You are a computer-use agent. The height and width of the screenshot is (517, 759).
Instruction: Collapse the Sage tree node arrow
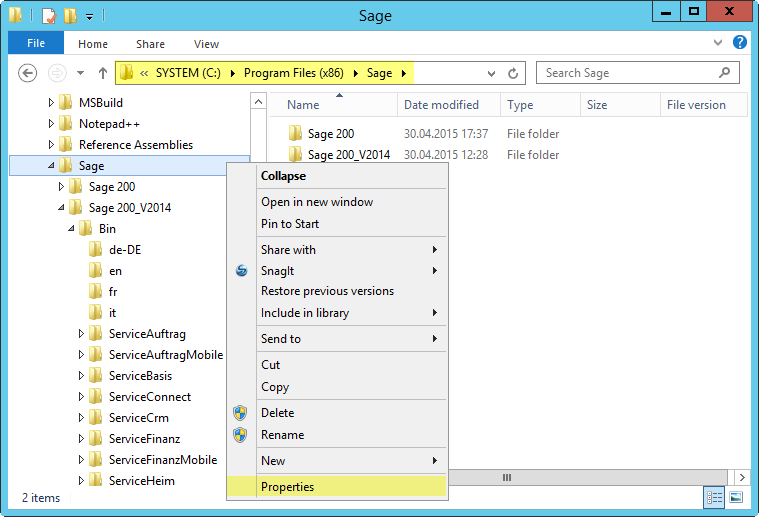[x=51, y=166]
